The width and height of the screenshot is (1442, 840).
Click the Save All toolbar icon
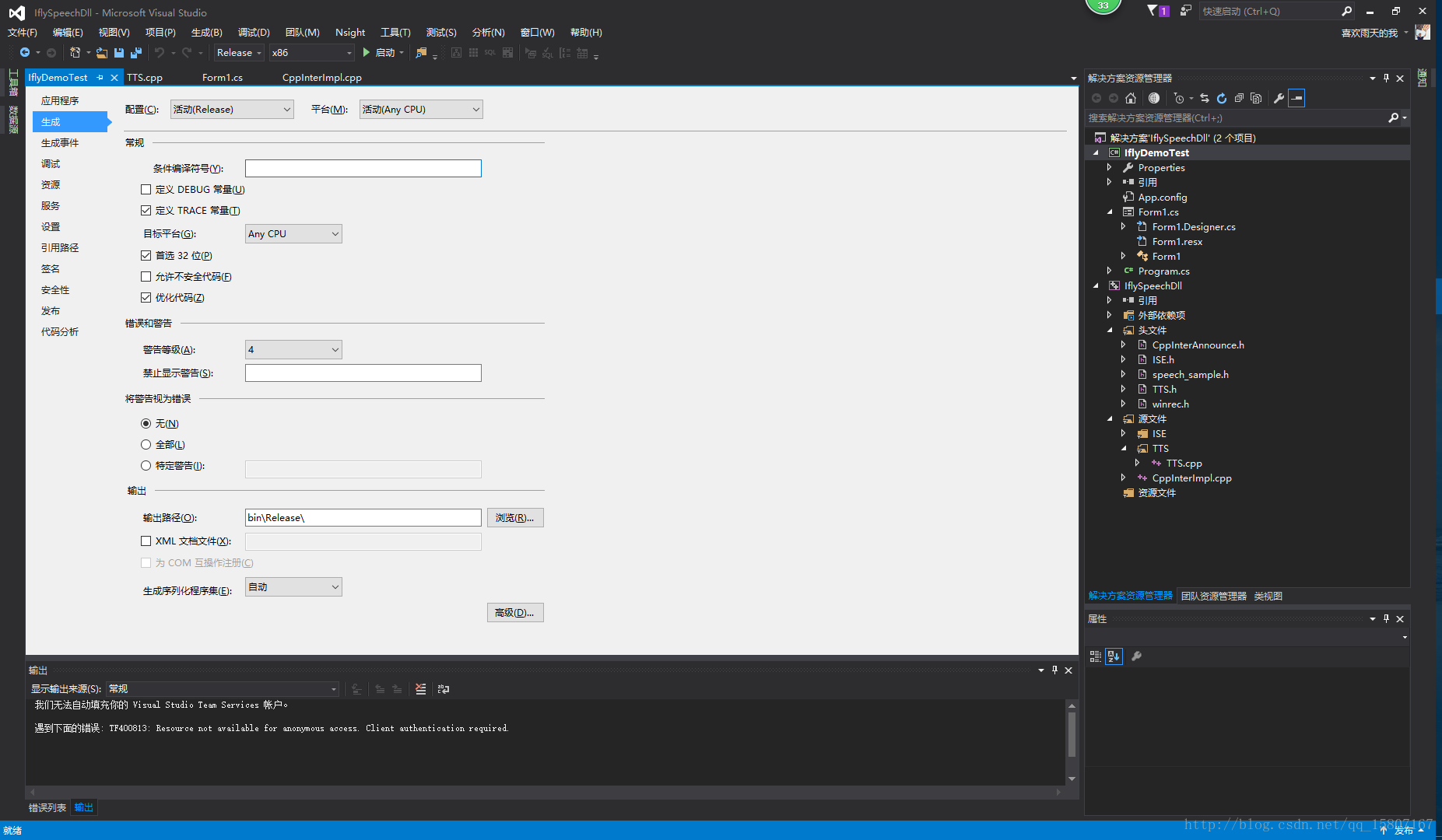tap(136, 53)
